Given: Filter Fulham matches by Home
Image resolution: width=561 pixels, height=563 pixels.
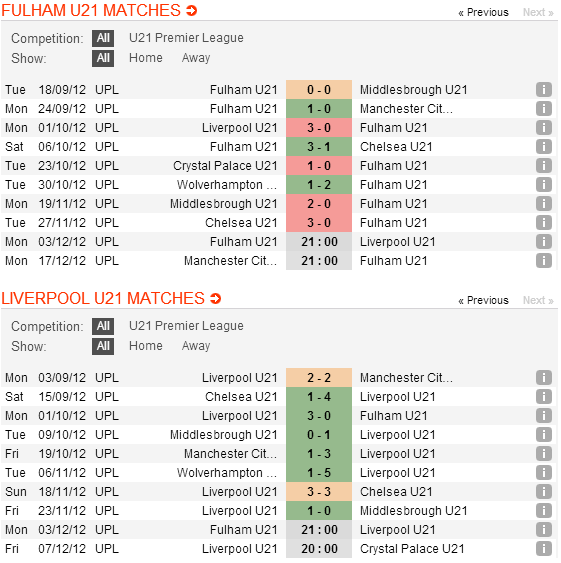Looking at the screenshot, I should coord(145,58).
